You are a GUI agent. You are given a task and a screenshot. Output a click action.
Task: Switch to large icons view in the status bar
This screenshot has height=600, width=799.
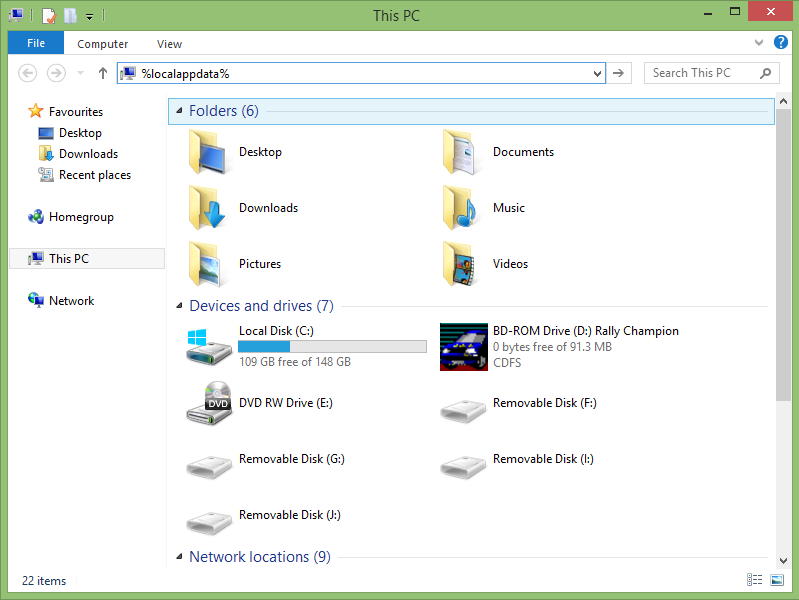(776, 580)
